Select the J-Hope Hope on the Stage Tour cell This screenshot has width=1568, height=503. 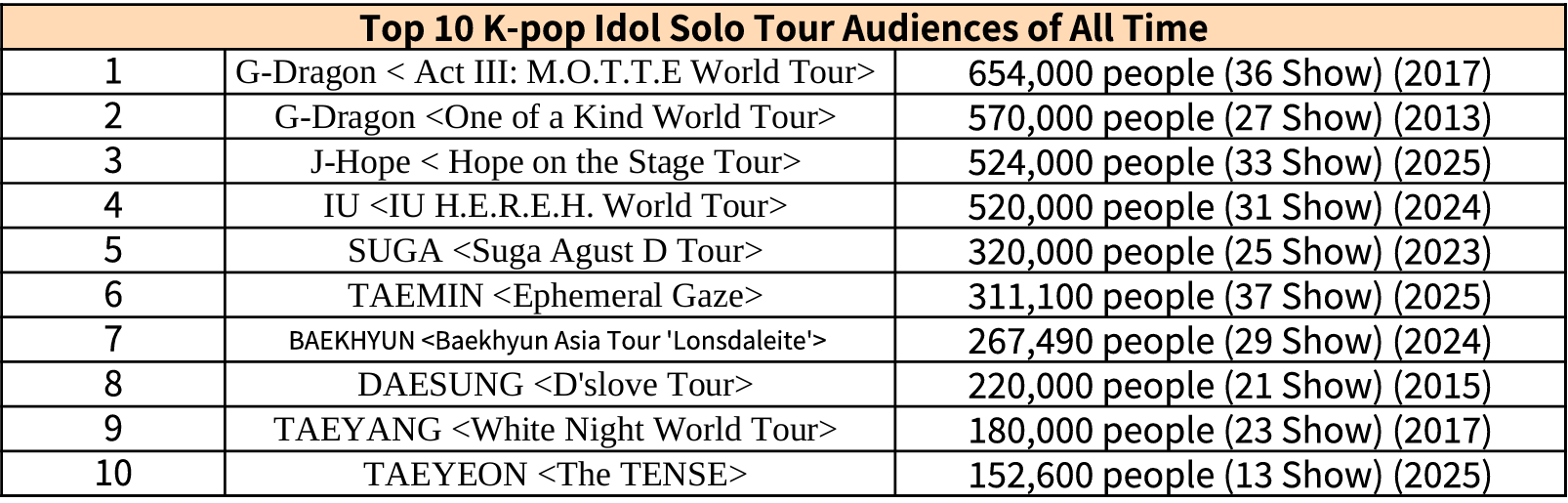(556, 162)
